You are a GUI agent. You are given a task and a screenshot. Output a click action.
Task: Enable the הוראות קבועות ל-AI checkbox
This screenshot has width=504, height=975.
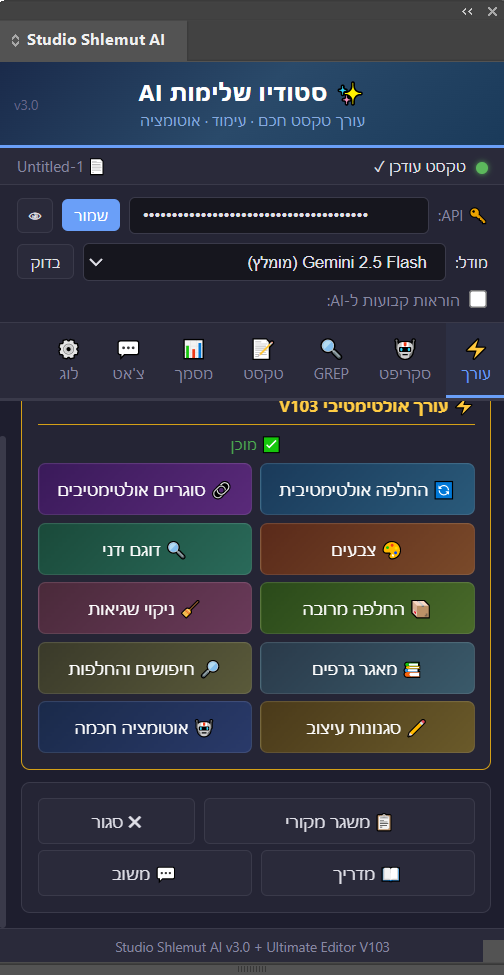click(x=478, y=300)
